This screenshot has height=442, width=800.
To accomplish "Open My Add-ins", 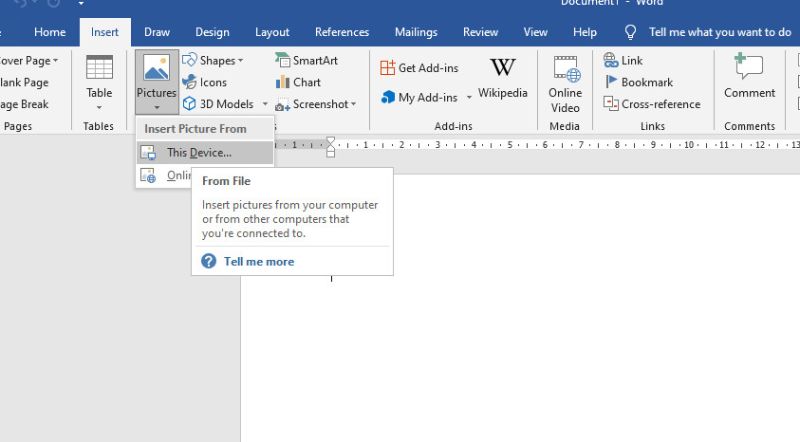I will pos(419,97).
